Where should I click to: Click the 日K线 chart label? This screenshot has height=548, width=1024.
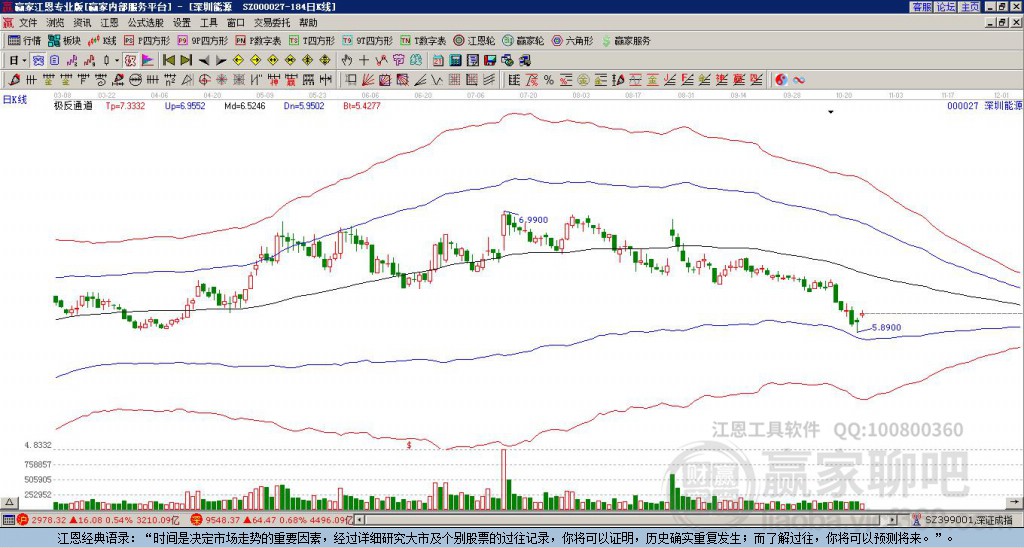coord(14,99)
